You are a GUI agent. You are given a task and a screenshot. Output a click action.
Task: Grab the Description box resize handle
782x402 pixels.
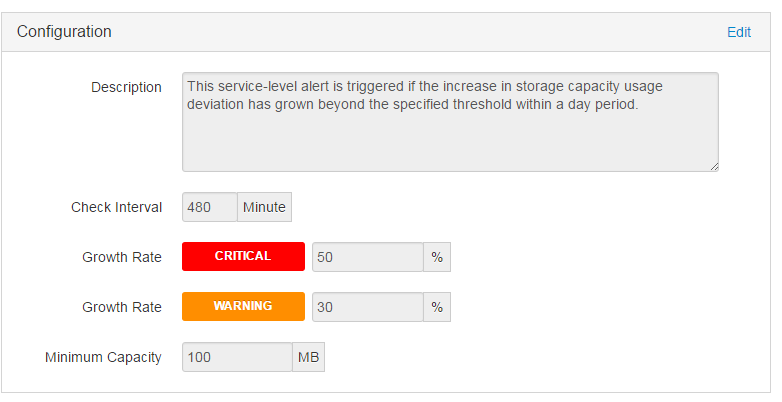pos(713,166)
